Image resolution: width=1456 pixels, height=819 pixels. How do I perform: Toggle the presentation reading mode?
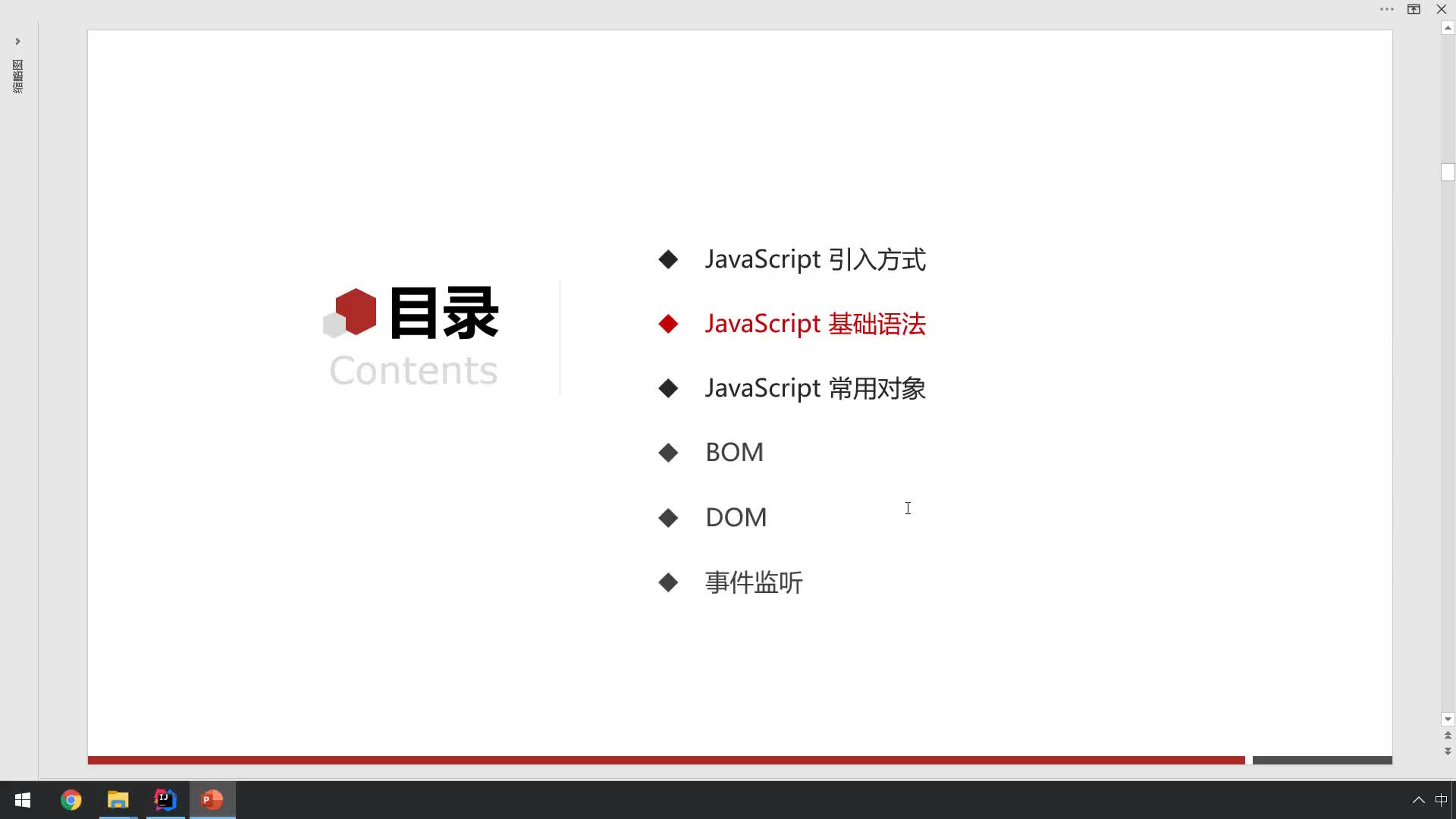(x=1413, y=9)
